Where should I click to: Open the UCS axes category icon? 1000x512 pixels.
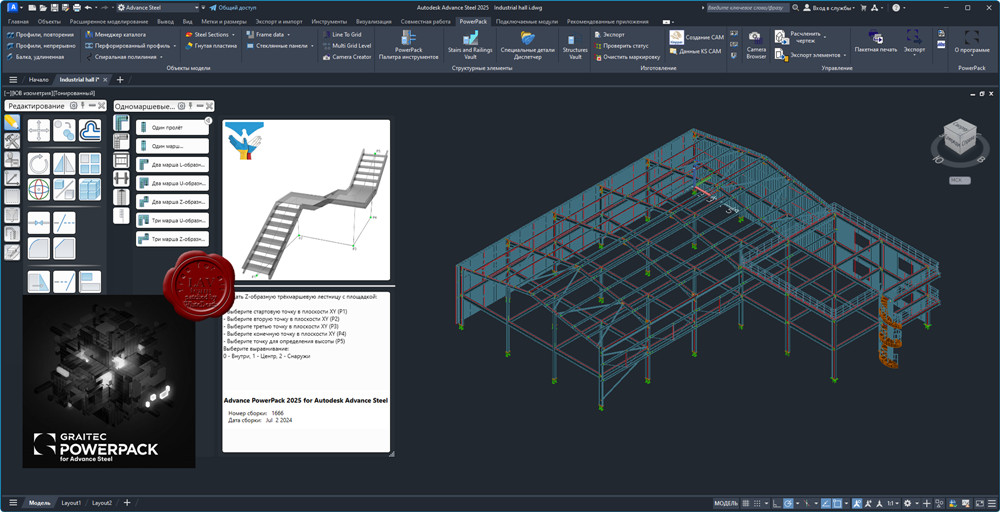tap(12, 178)
